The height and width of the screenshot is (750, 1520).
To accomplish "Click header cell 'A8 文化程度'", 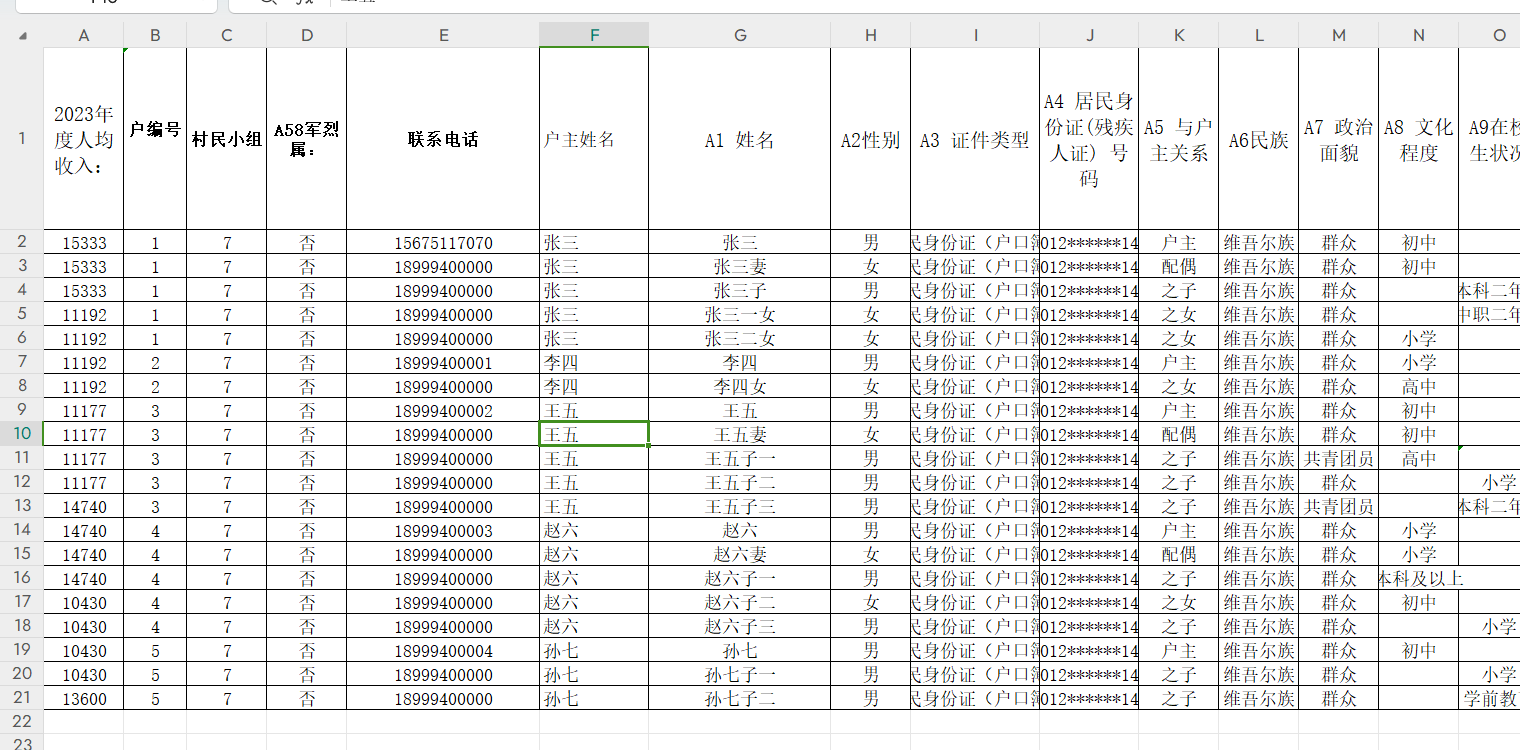I will point(1419,139).
